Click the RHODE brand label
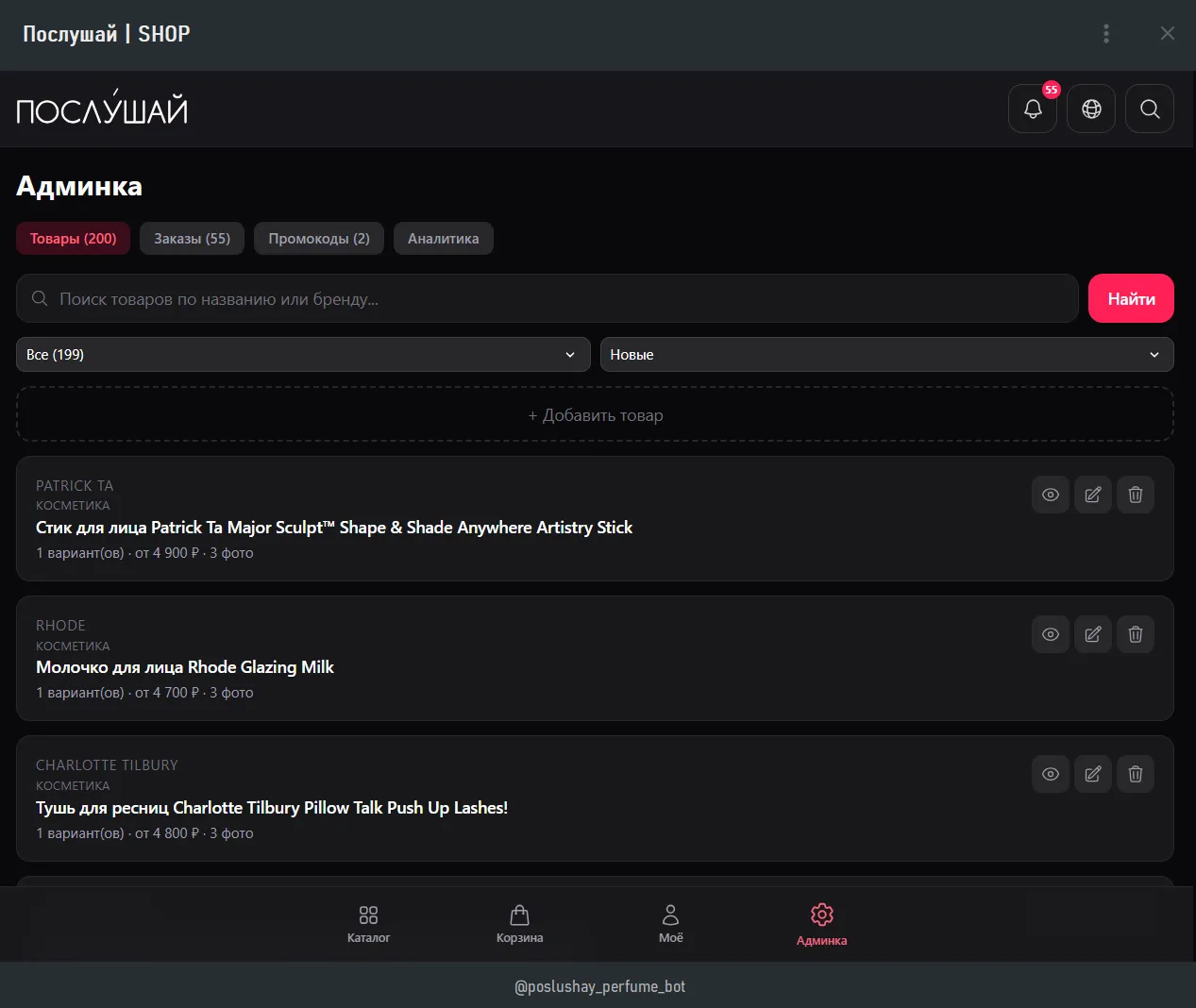Screen dimensions: 1196x1008 tap(60, 625)
